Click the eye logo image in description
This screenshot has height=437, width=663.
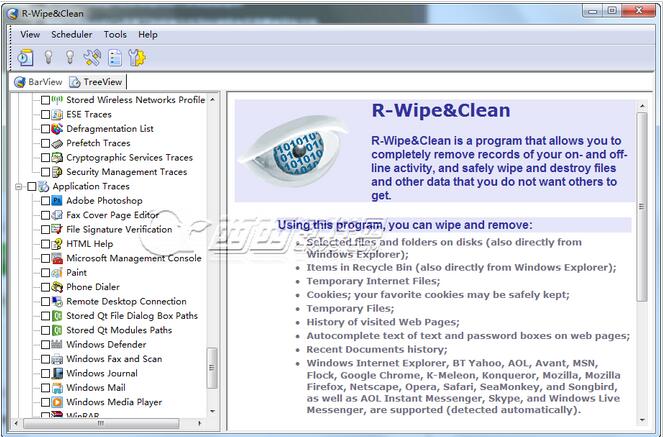(x=293, y=150)
